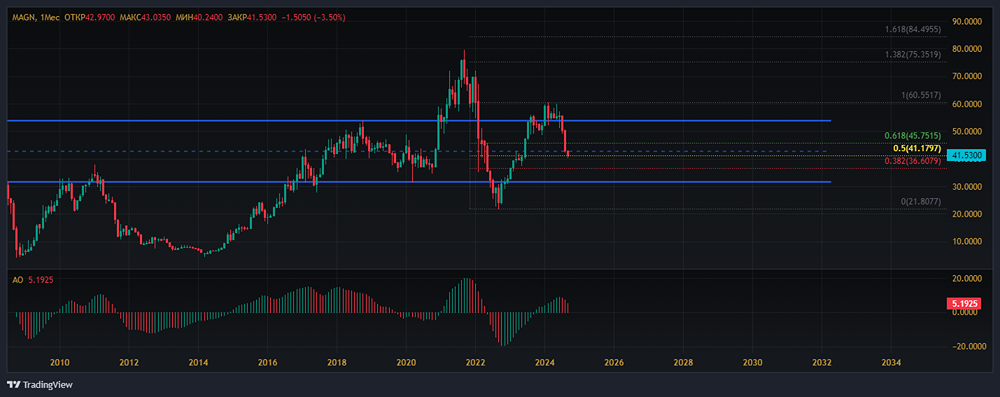This screenshot has height=397, width=1000.
Task: Click 10.0000 on the price axis
Action: [x=967, y=241]
